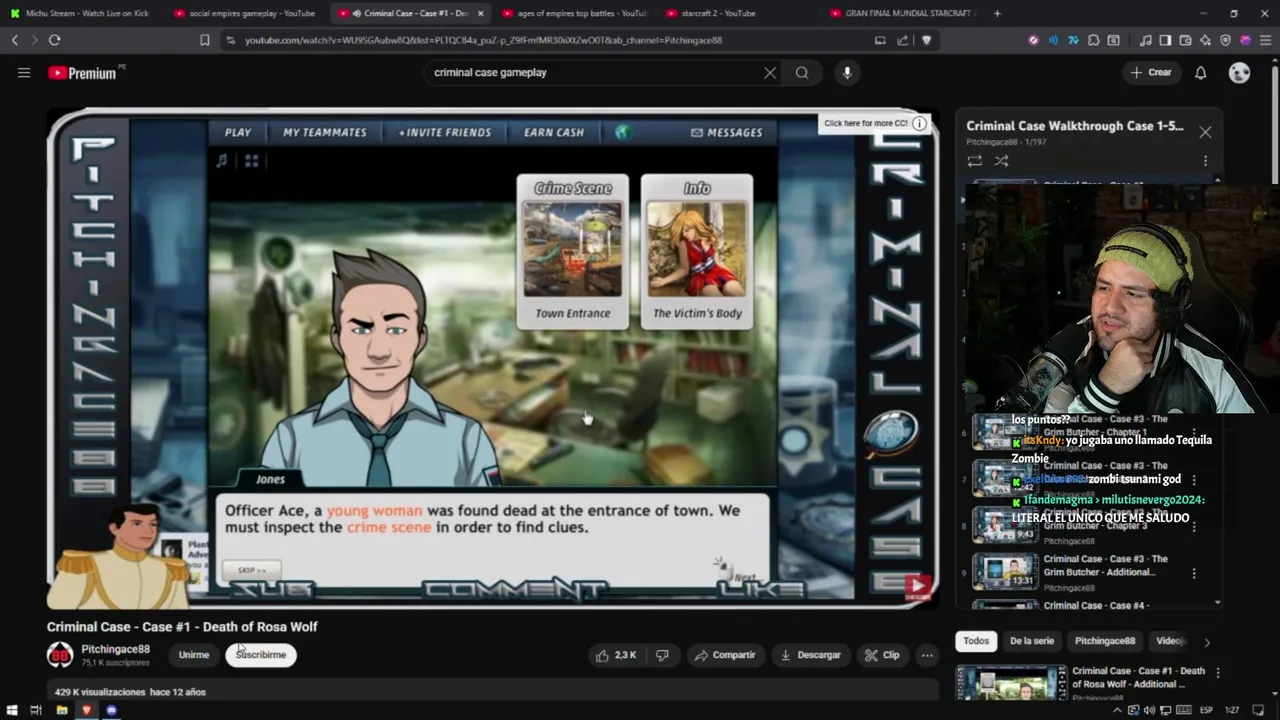Click video title Death of Rosa Wolf

tap(182, 627)
